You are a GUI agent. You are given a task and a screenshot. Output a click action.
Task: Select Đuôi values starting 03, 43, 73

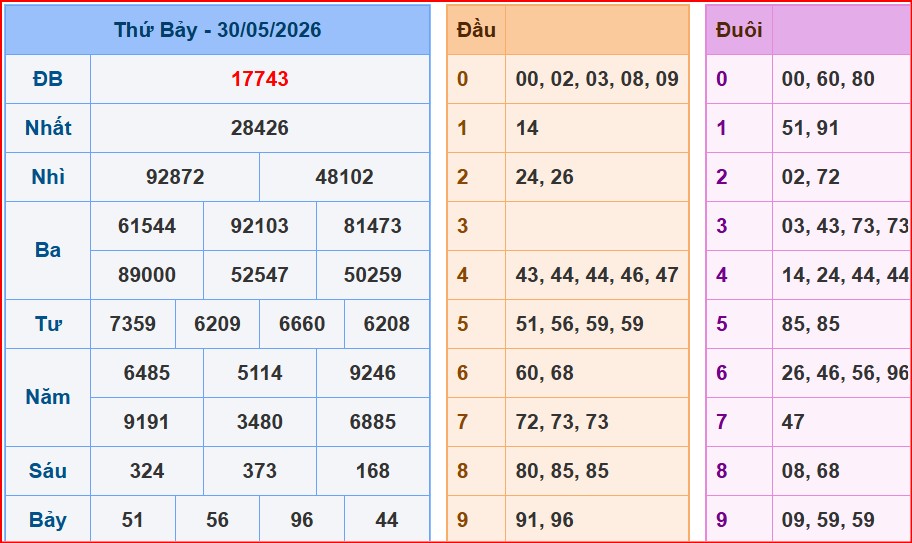(x=846, y=226)
